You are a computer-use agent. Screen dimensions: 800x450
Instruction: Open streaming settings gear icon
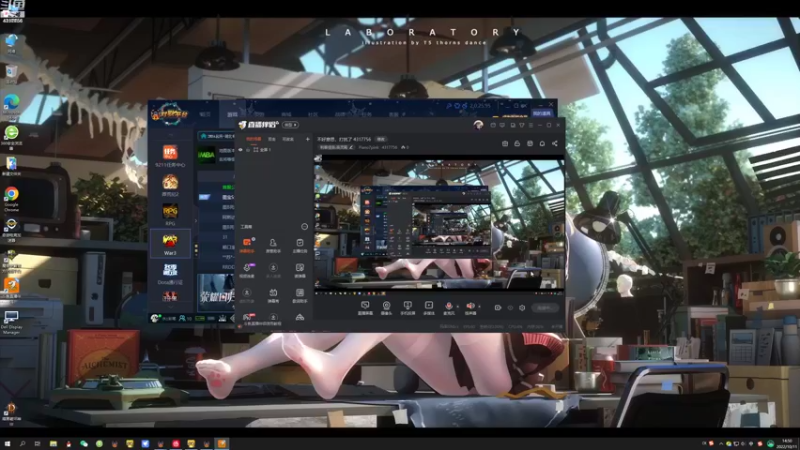522,308
